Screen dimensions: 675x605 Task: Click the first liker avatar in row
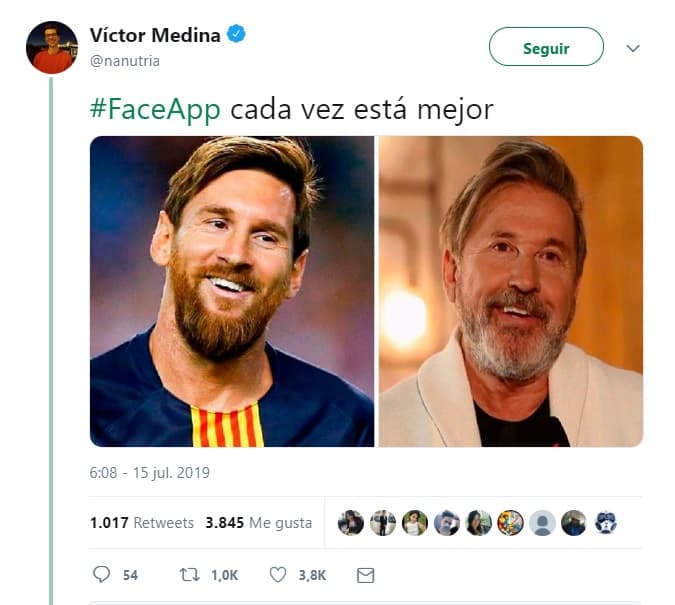coord(351,523)
